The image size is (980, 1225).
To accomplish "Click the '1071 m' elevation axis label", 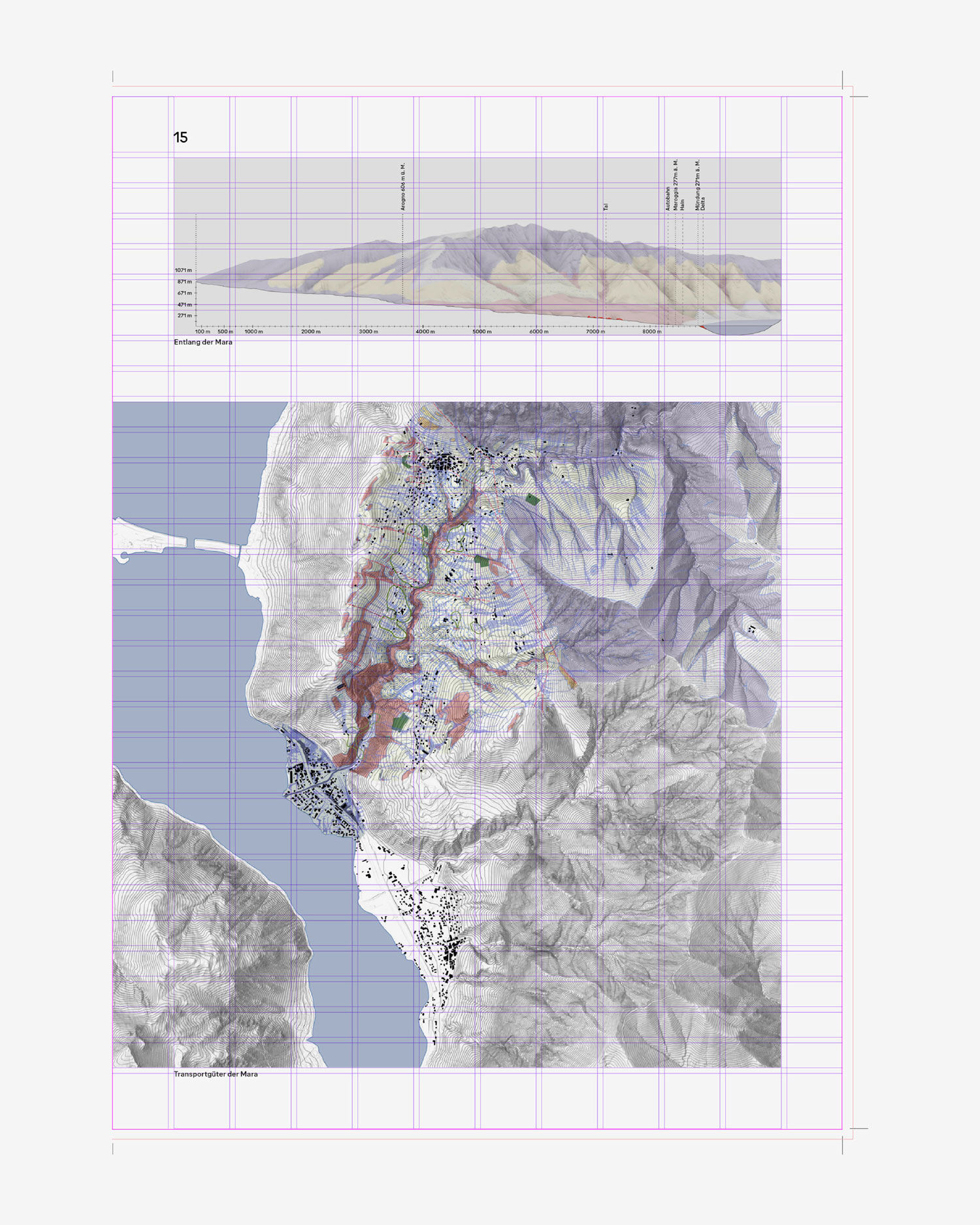I will click(183, 270).
